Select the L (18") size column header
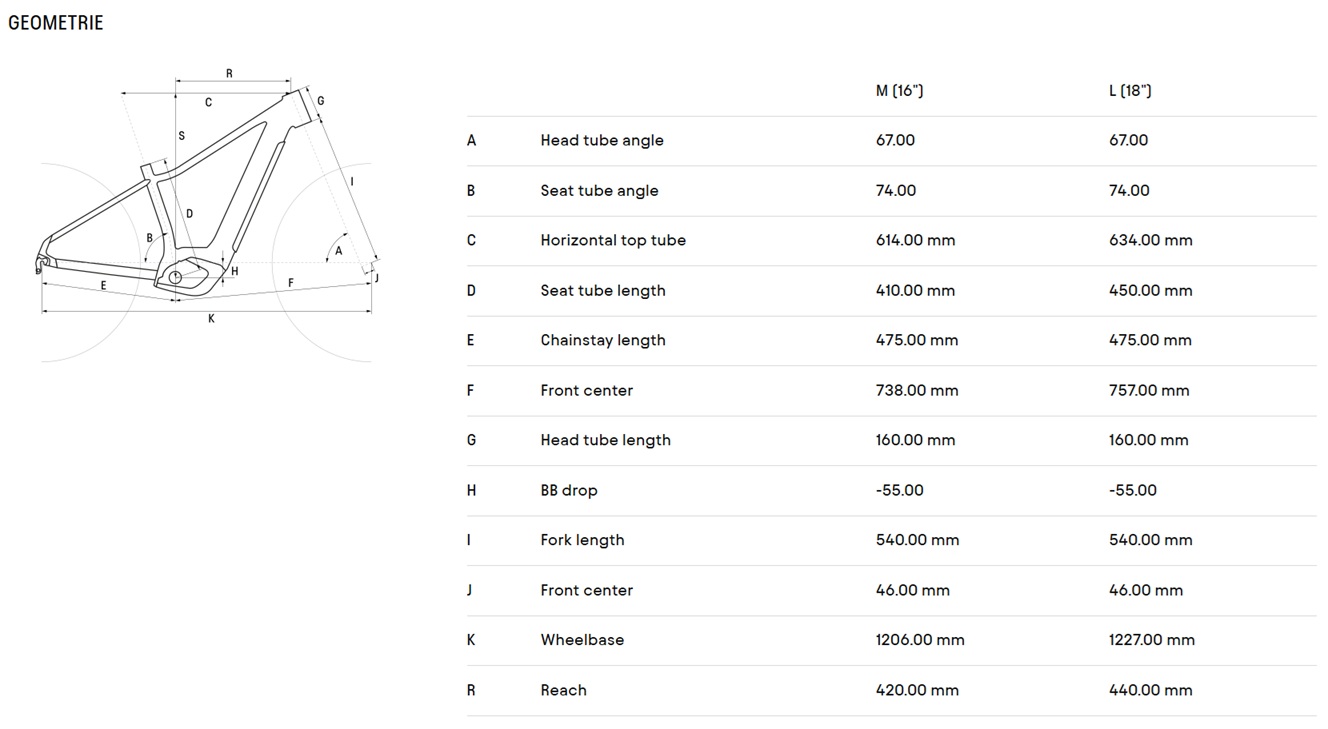This screenshot has height=729, width=1328. coord(1130,91)
